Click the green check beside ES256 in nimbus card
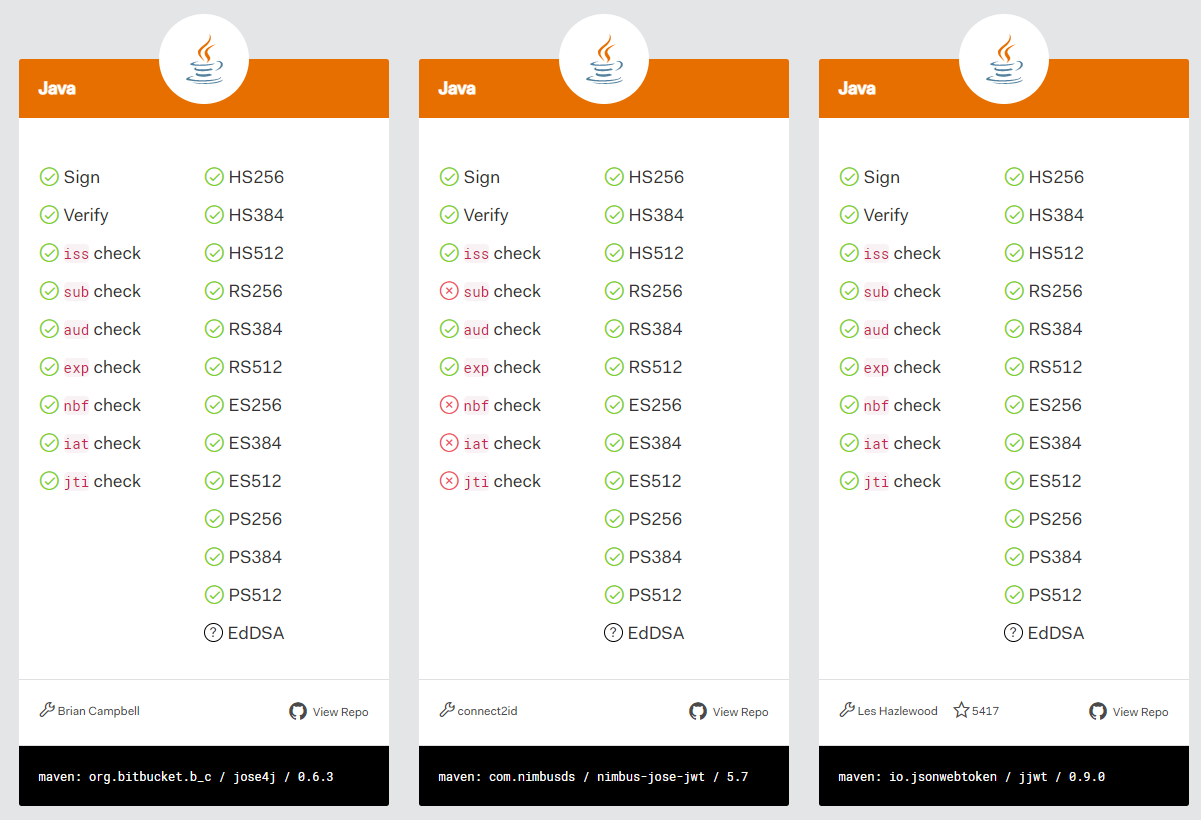1201x820 pixels. [x=614, y=405]
